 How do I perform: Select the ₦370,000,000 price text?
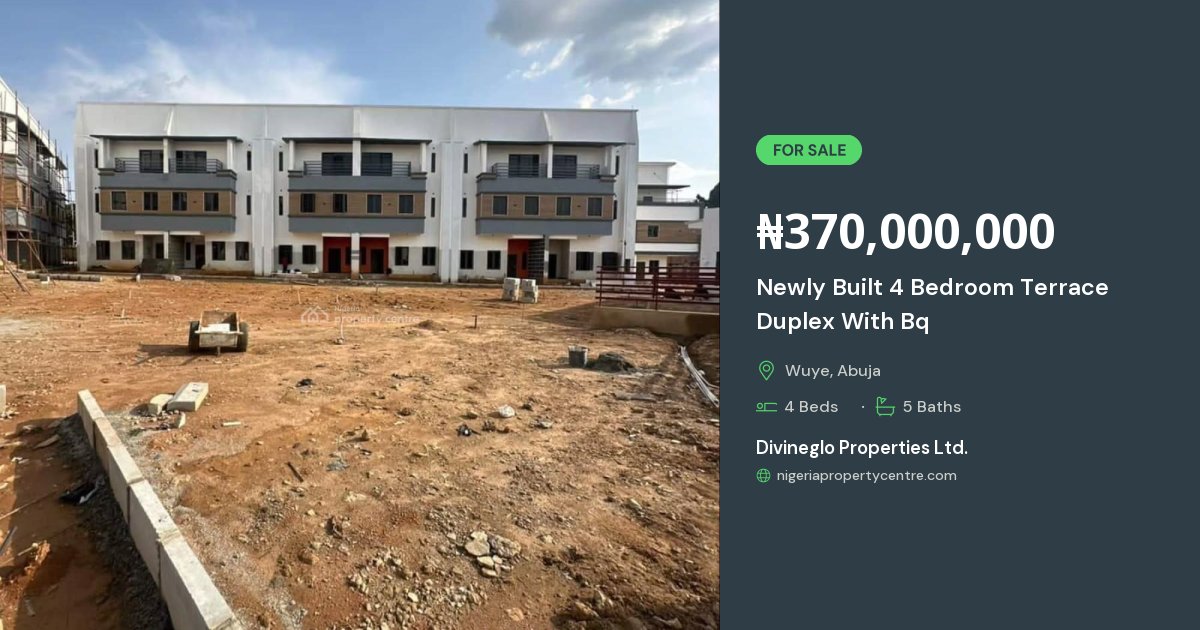pyautogui.click(x=905, y=232)
